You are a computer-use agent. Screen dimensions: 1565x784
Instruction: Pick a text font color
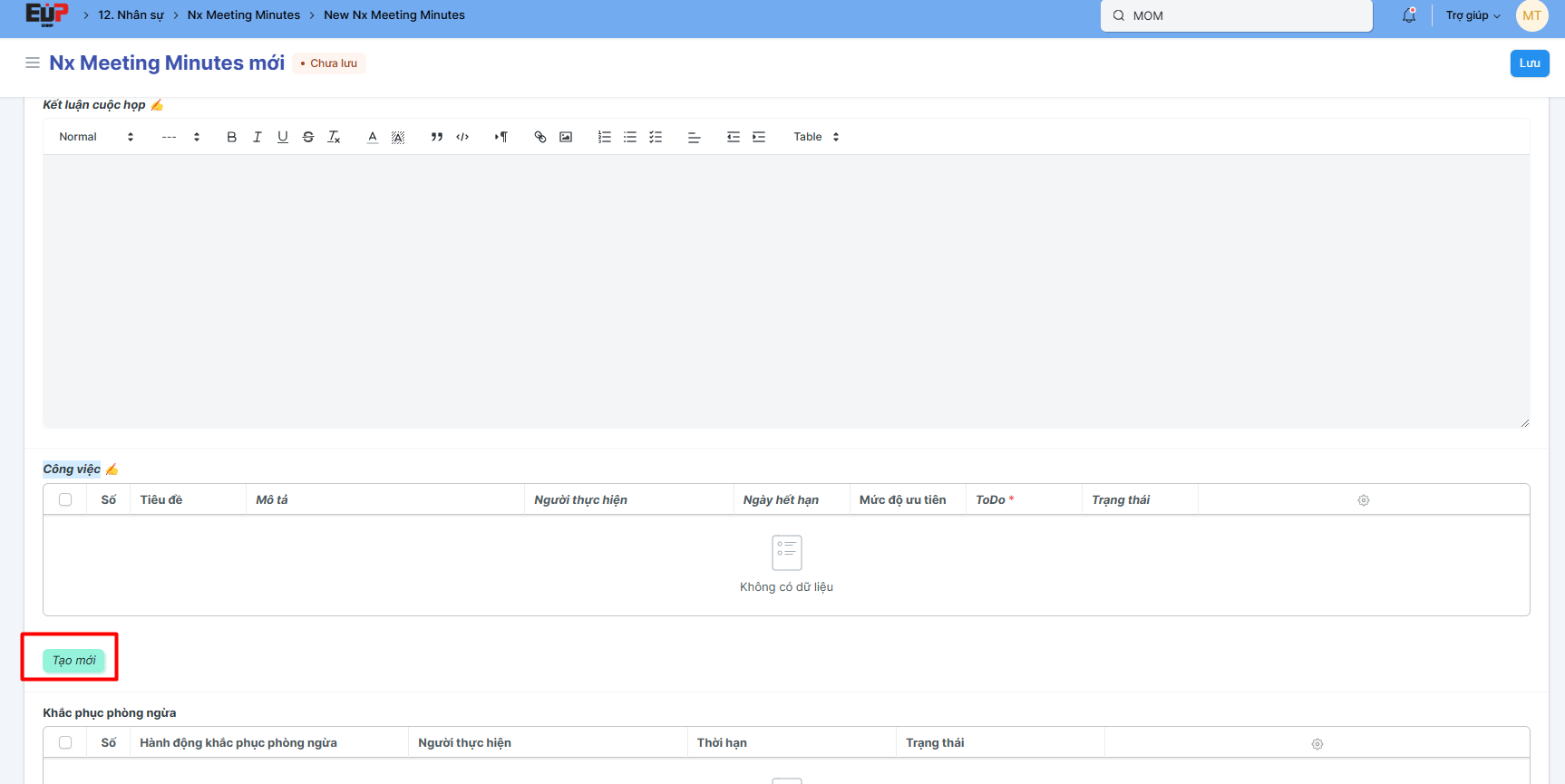[x=373, y=137]
